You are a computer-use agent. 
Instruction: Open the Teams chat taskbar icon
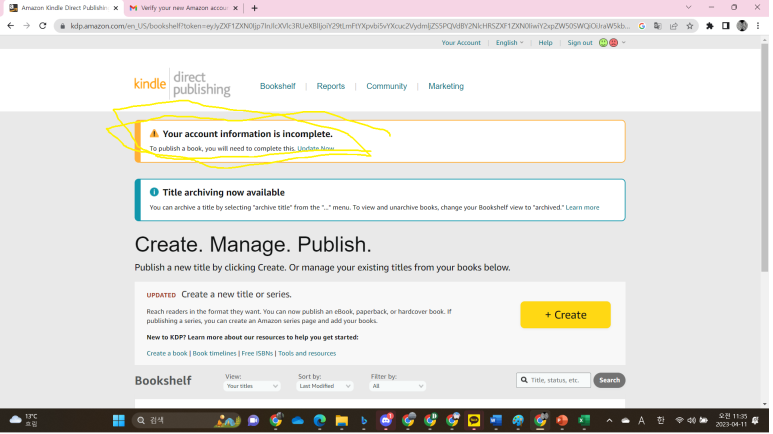tap(253, 421)
